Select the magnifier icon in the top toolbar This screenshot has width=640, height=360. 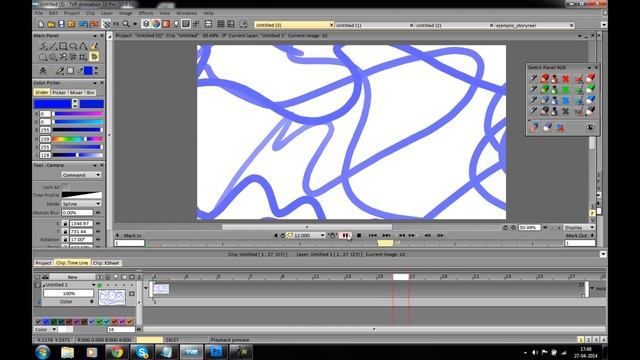pyautogui.click(x=126, y=24)
